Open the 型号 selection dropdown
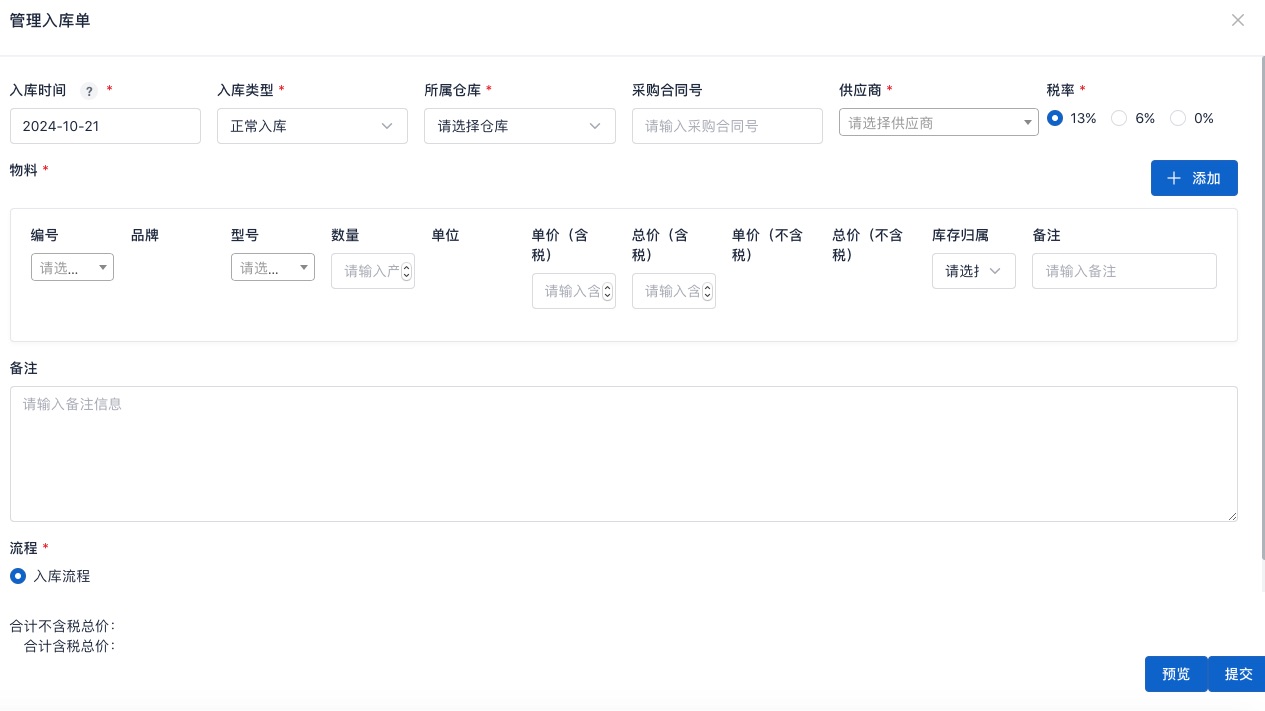Image resolution: width=1265 pixels, height=711 pixels. click(273, 267)
